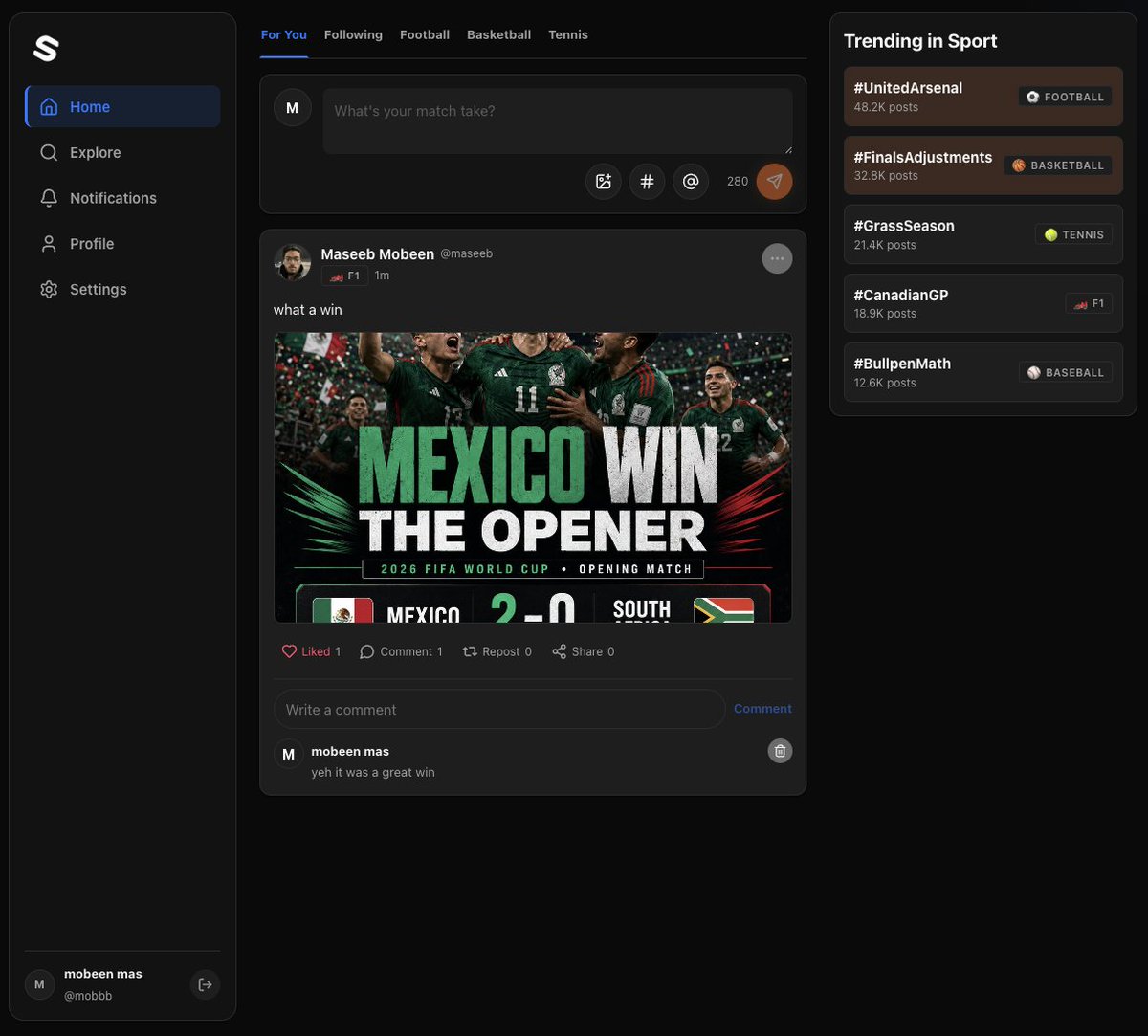
Task: Open Settings from the sidebar
Action: click(x=122, y=289)
